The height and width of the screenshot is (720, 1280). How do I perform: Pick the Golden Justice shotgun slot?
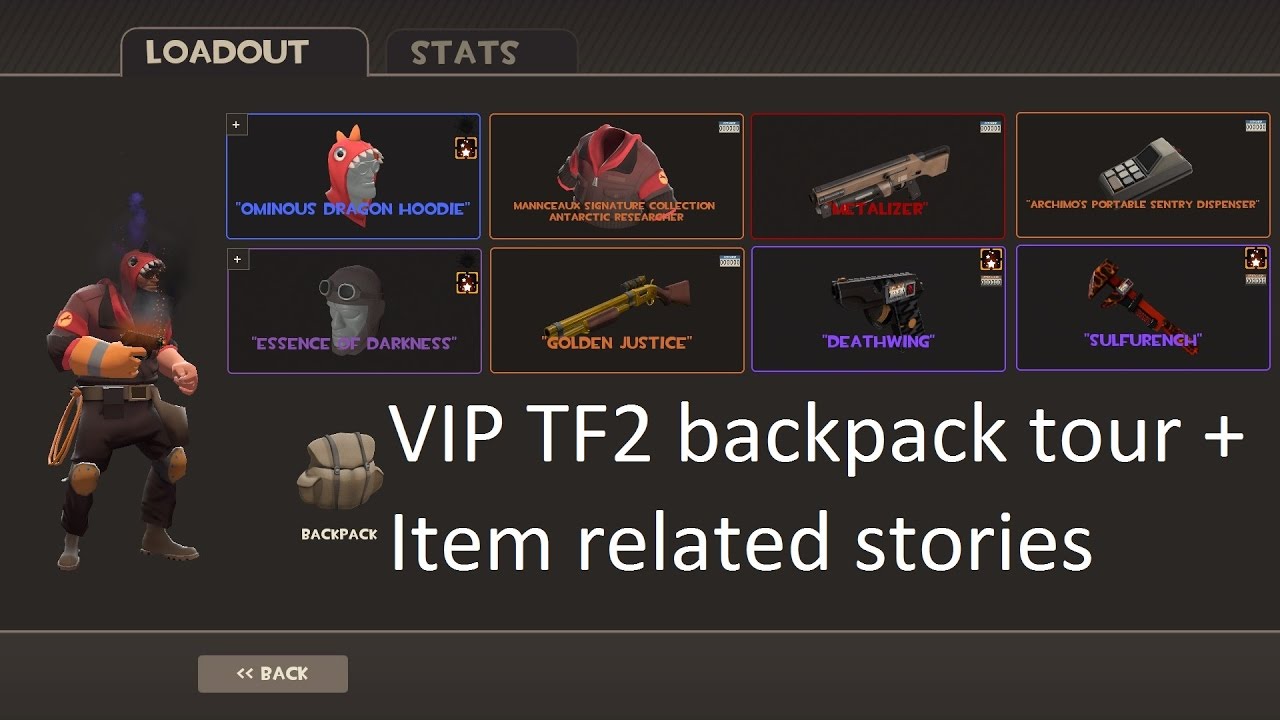(x=617, y=310)
